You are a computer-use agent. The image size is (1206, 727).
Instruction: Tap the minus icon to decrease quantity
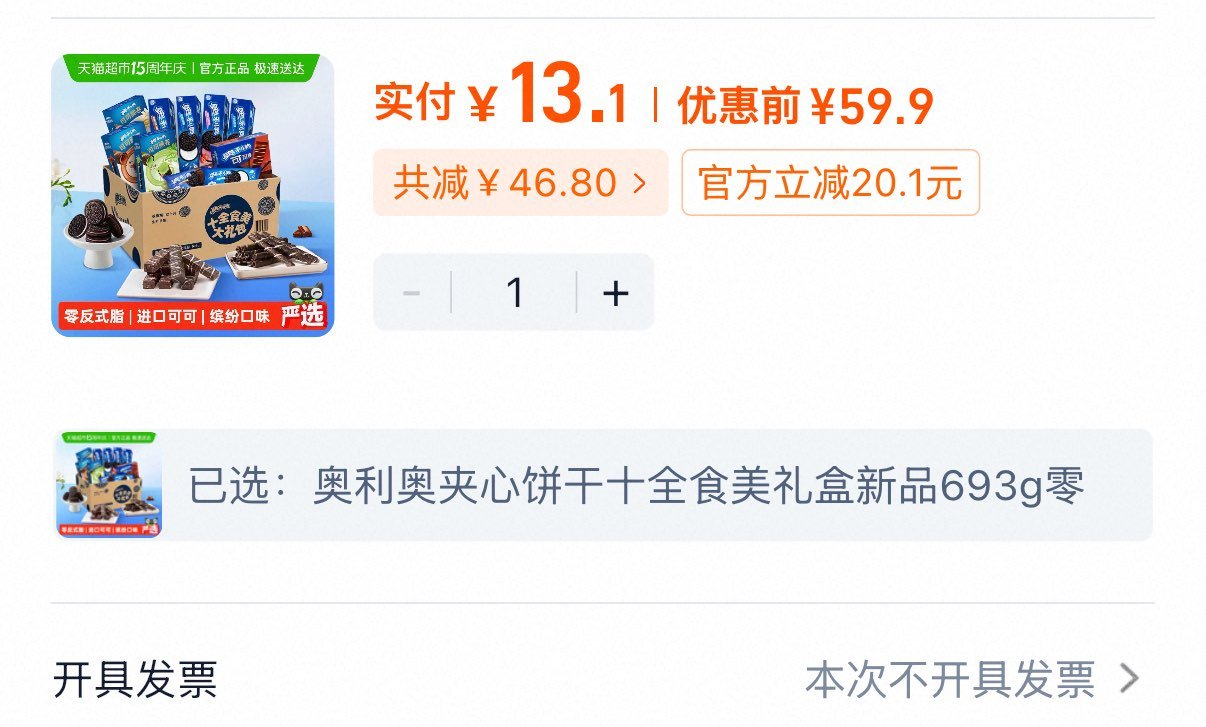tap(411, 293)
